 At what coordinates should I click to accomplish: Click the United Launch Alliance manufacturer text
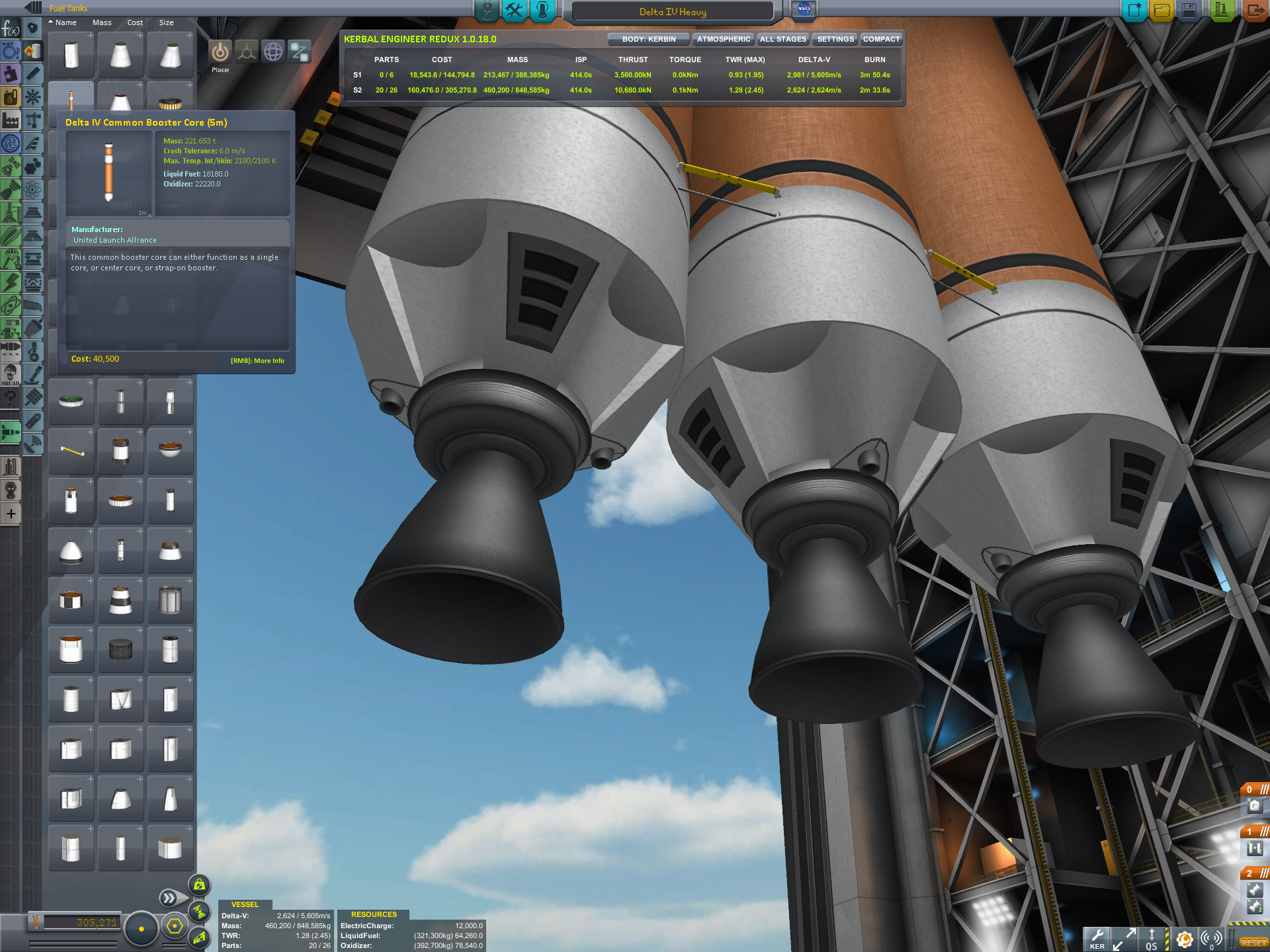point(115,241)
